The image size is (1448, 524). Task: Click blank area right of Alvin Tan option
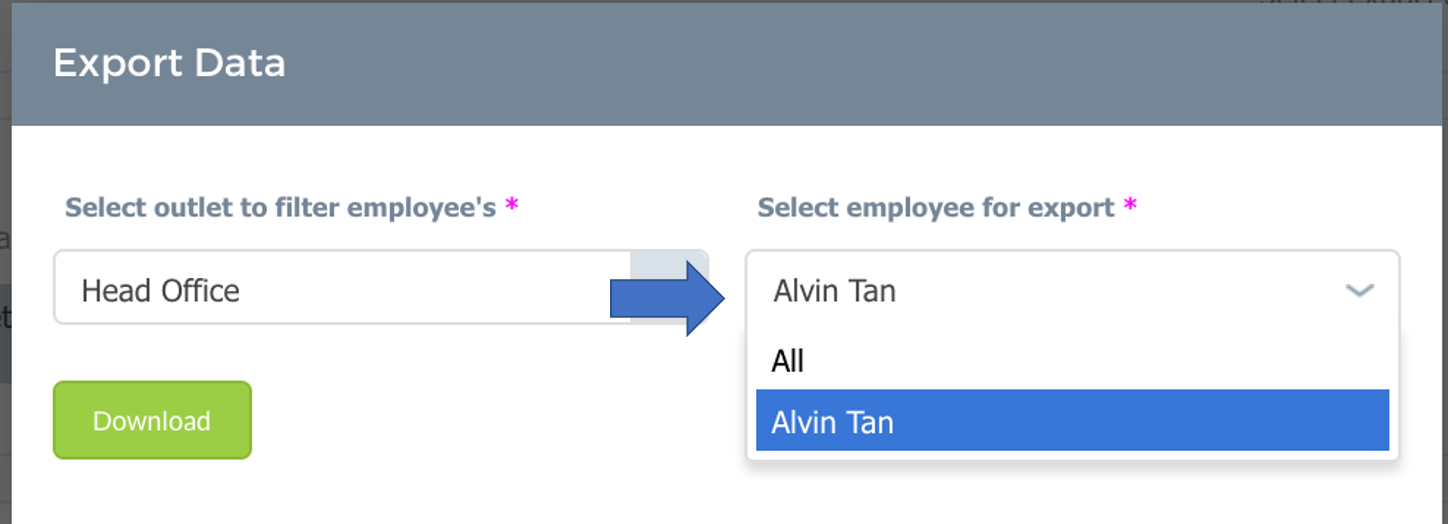(x=1140, y=421)
